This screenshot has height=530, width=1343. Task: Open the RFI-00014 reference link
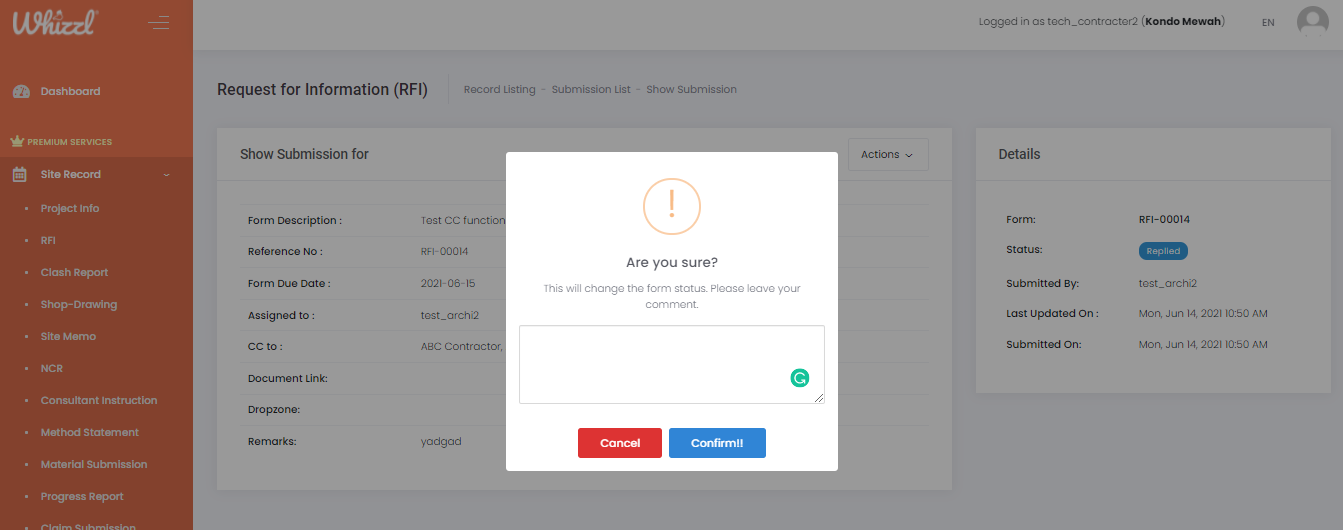click(x=444, y=252)
